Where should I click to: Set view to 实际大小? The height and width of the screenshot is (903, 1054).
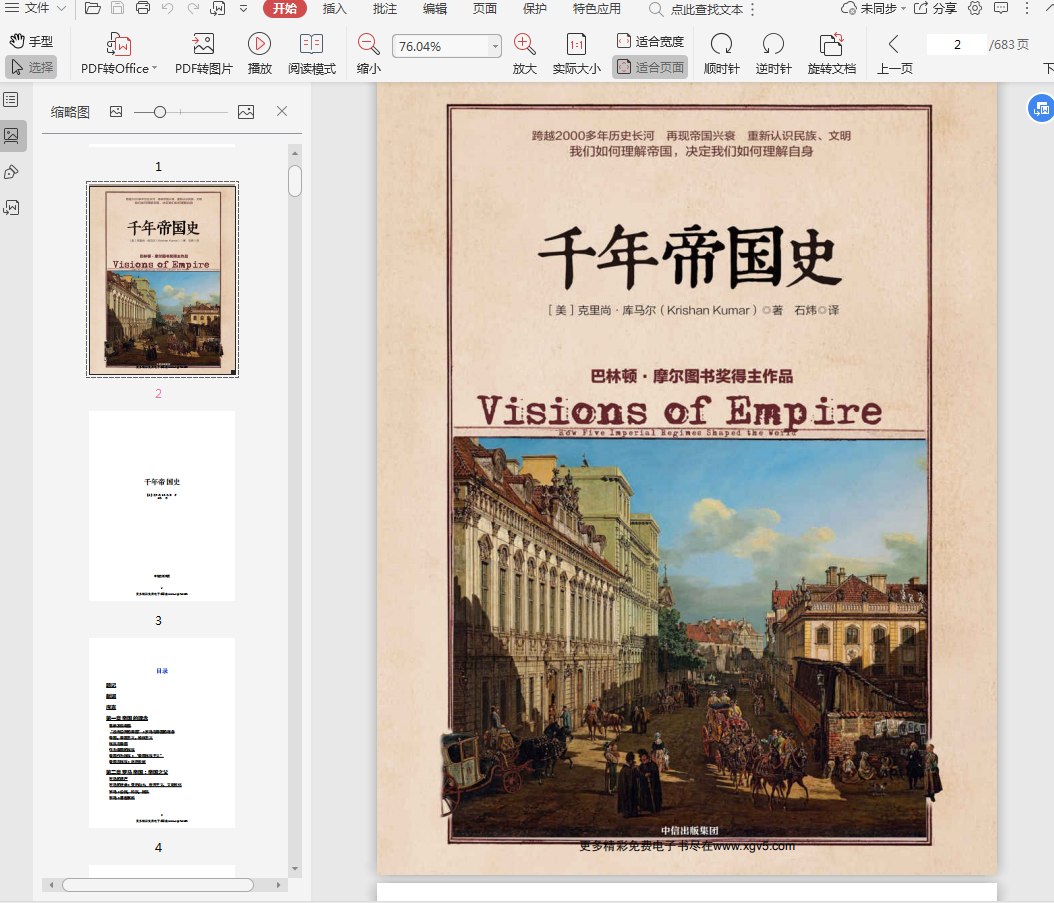click(577, 44)
